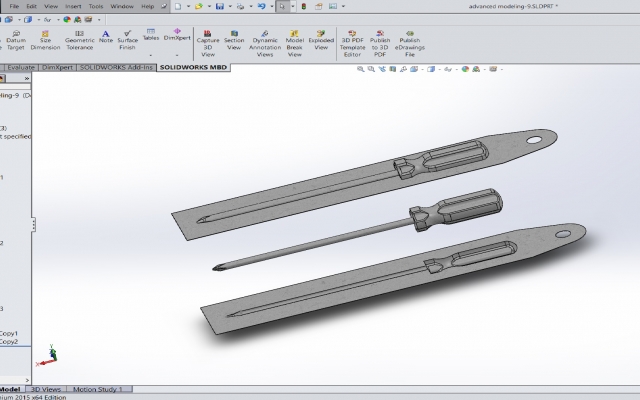This screenshot has height=400, width=640.
Task: Open the Edit menu
Action: click(31, 6)
